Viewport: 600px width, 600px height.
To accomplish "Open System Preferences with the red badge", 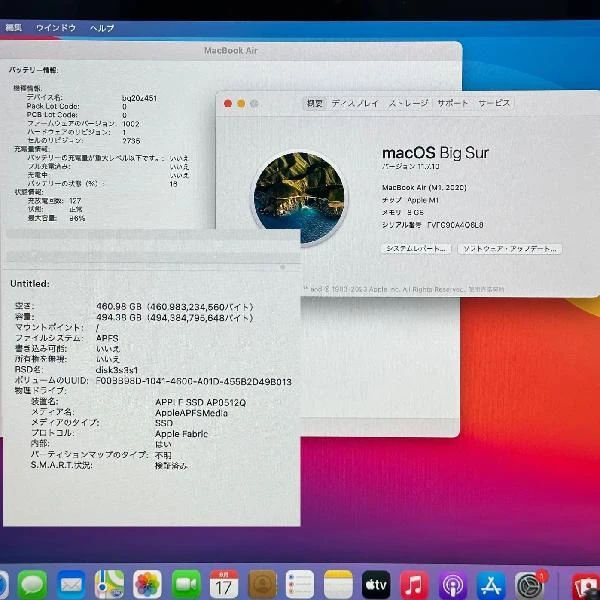I will pos(529,584).
